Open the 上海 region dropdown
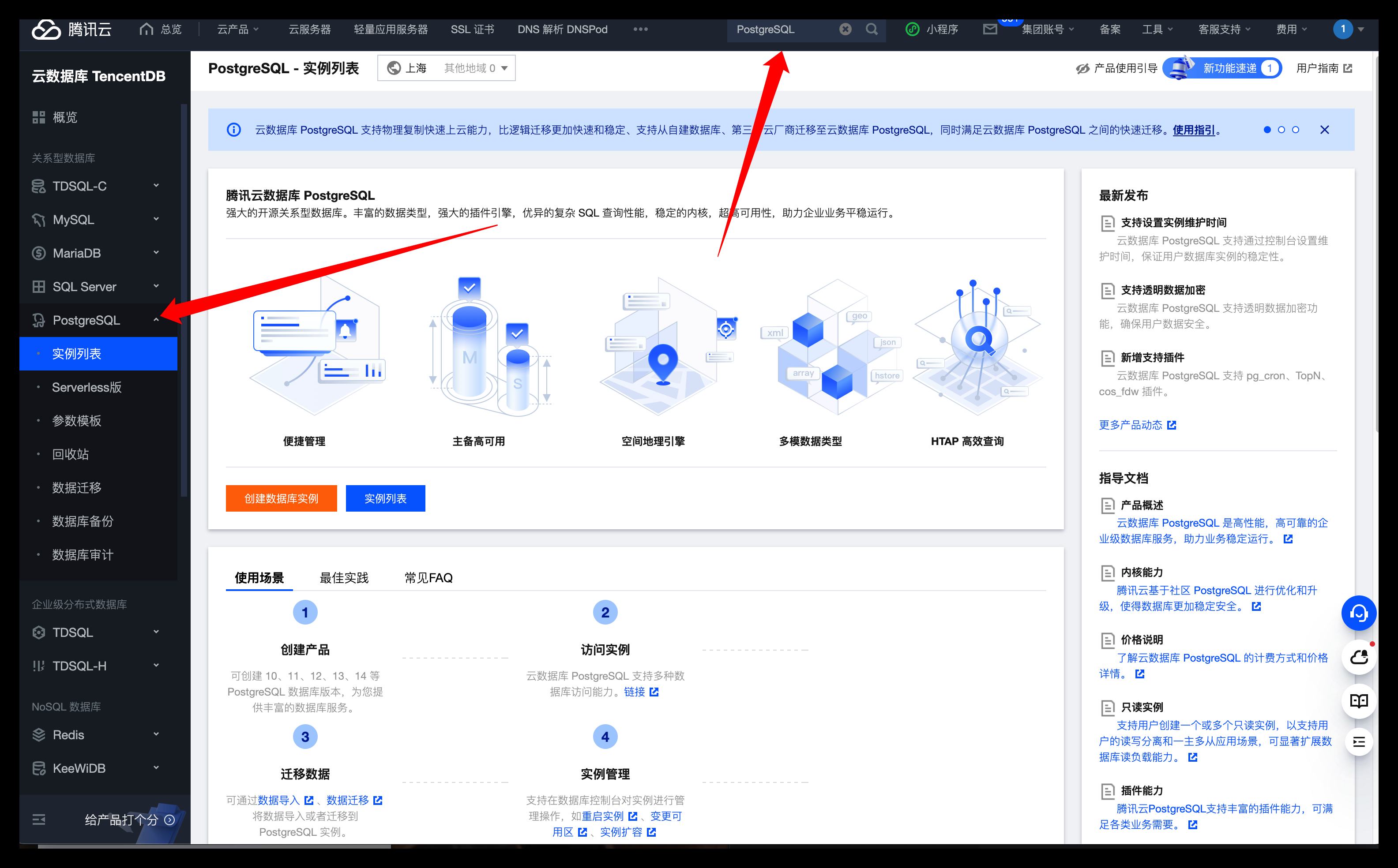This screenshot has width=1398, height=868. (x=446, y=68)
